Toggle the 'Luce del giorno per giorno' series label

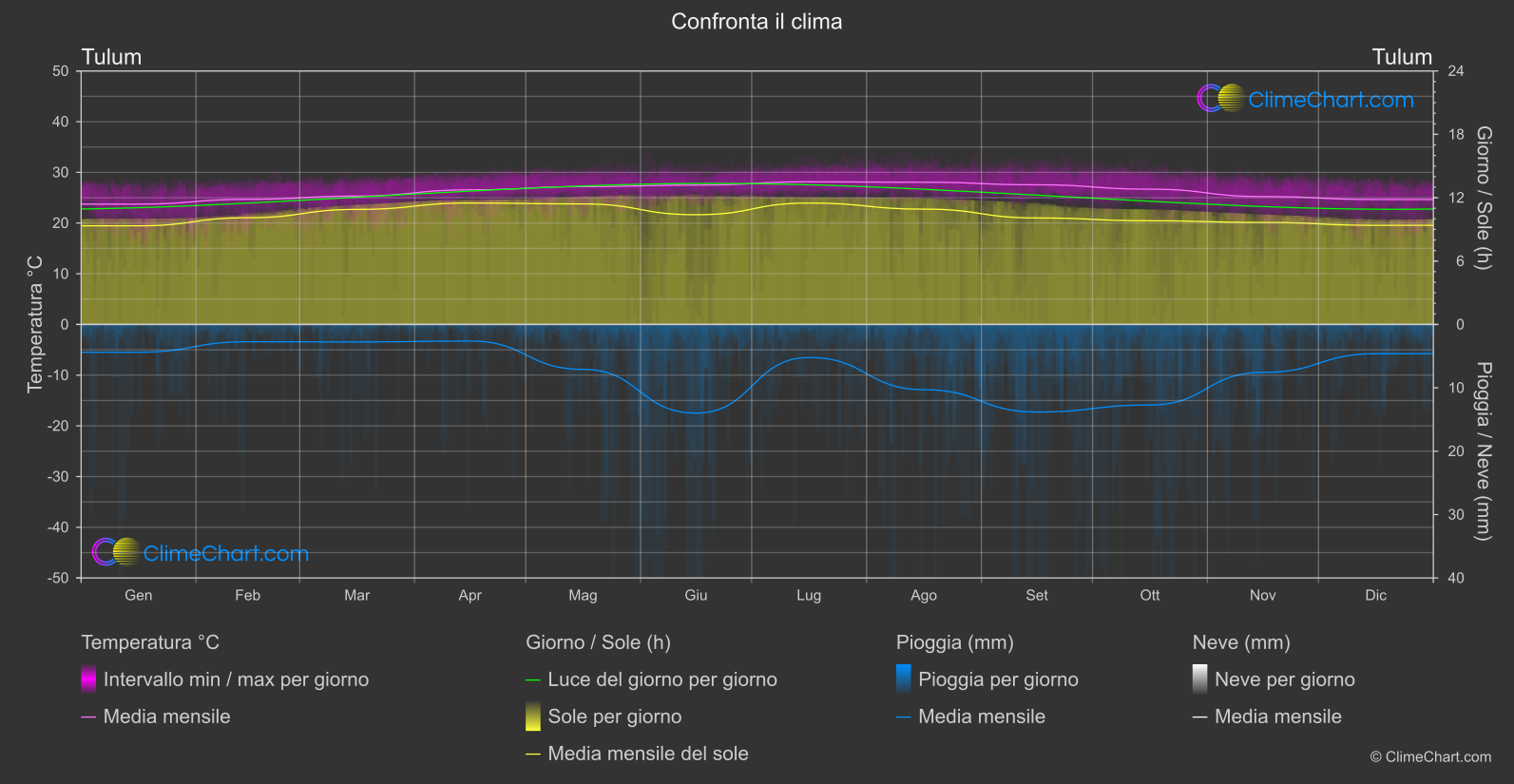(x=661, y=679)
